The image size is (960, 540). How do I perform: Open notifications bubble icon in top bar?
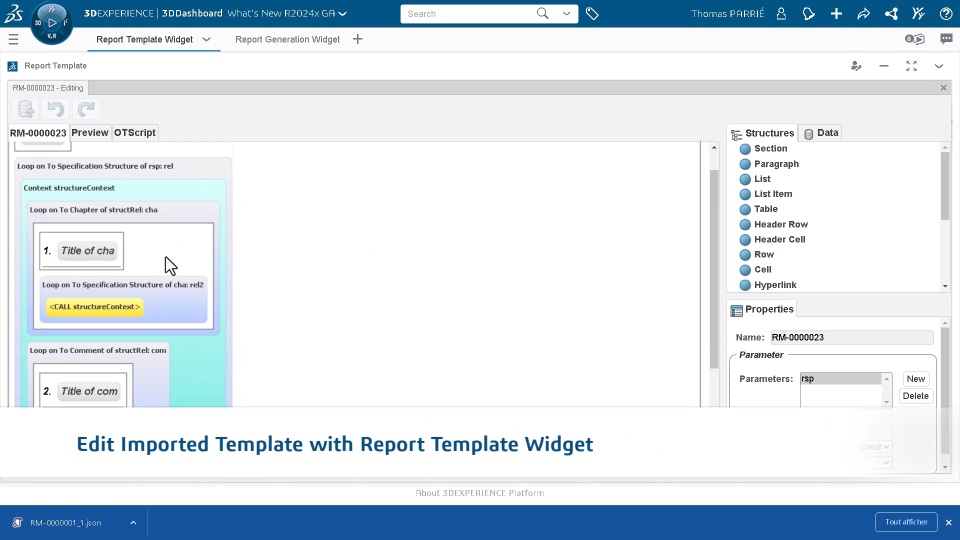coord(809,13)
